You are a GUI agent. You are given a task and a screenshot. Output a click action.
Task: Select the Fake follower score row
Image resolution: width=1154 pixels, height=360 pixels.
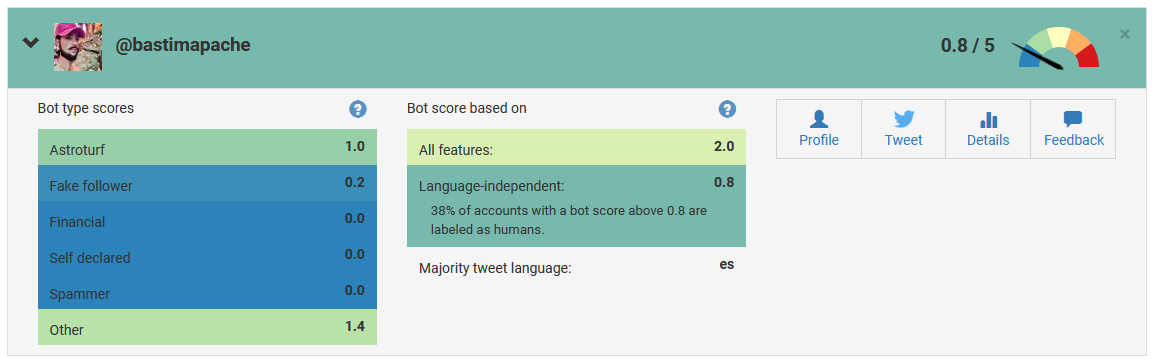(x=208, y=183)
